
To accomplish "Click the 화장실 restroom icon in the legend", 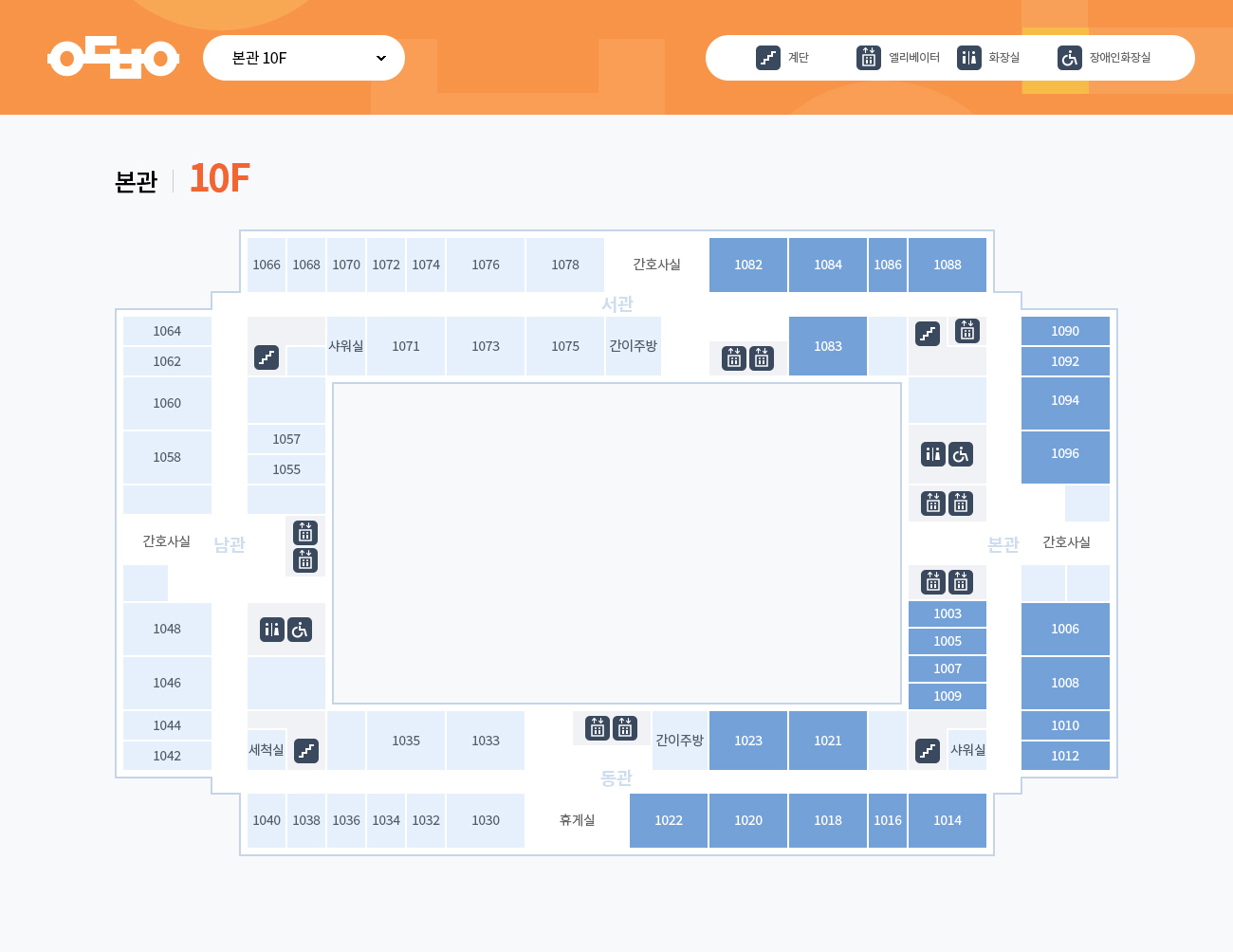I will click(969, 58).
